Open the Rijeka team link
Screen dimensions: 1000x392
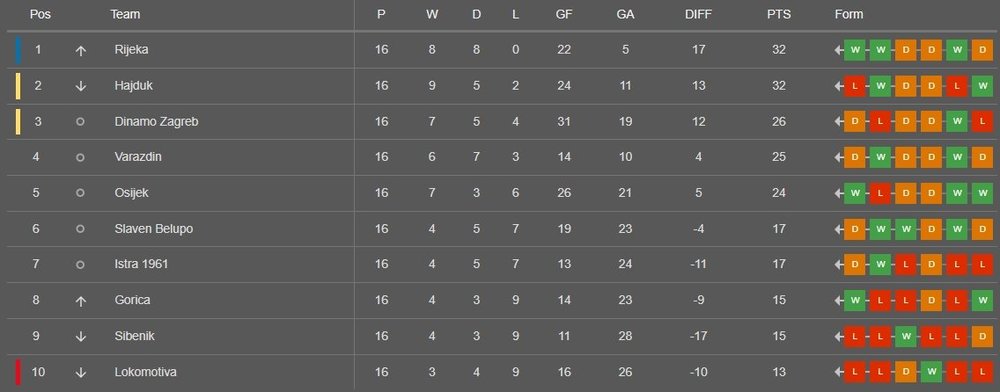click(x=131, y=50)
